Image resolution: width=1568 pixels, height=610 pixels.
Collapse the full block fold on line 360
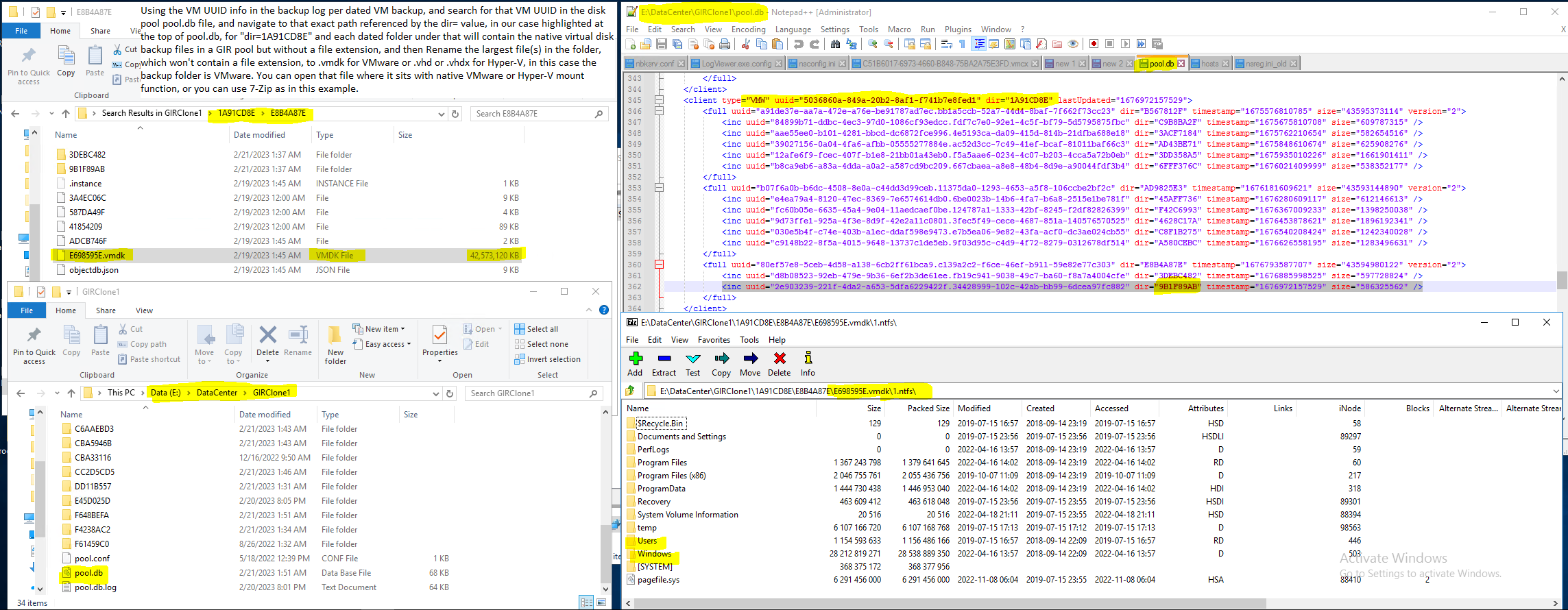[x=659, y=265]
